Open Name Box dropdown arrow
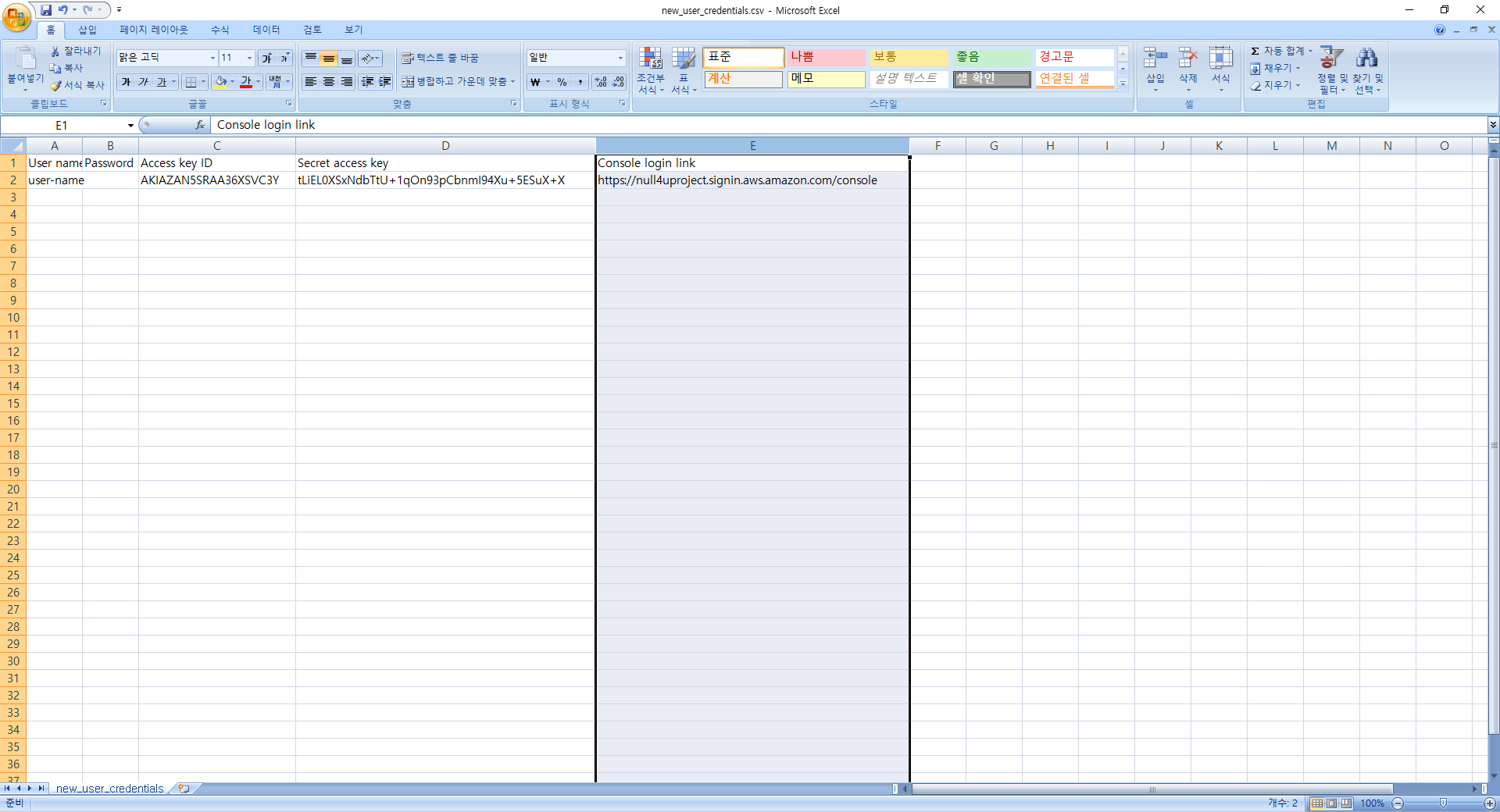The width and height of the screenshot is (1500, 812). (x=130, y=125)
